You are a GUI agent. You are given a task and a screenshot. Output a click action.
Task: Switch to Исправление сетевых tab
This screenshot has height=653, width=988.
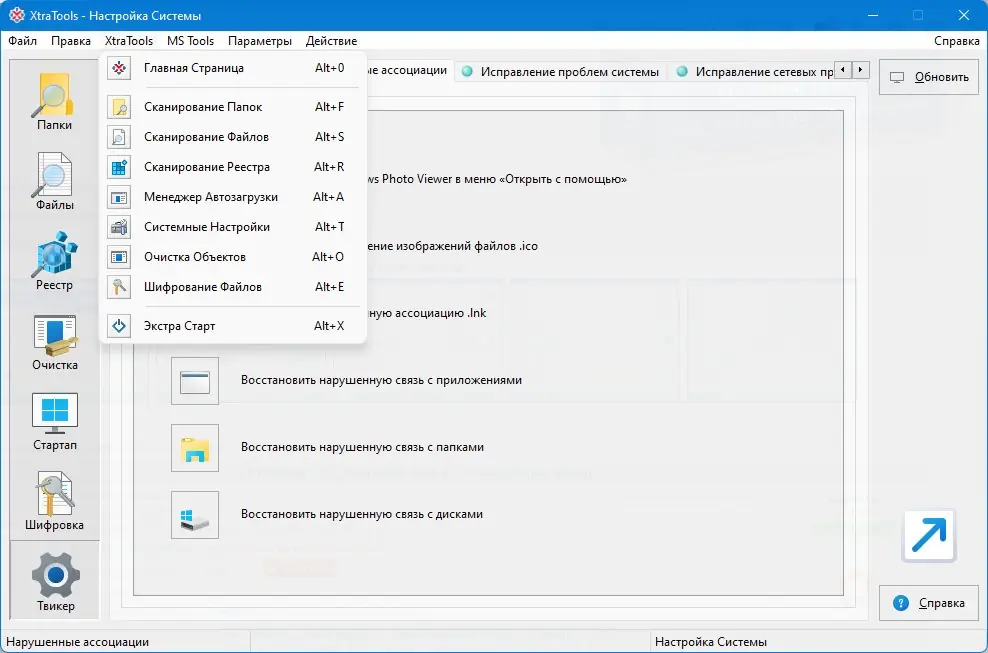(752, 72)
